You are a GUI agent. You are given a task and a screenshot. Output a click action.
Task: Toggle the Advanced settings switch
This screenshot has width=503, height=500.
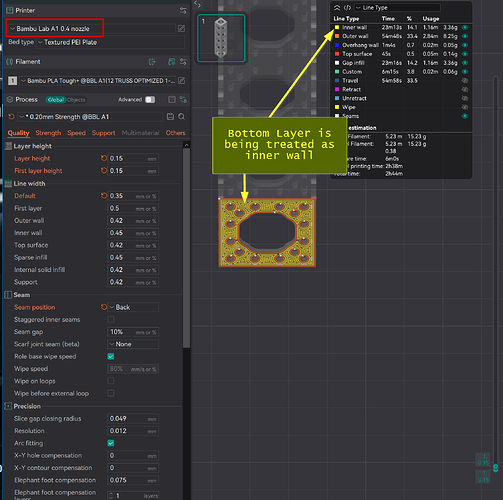coord(150,100)
